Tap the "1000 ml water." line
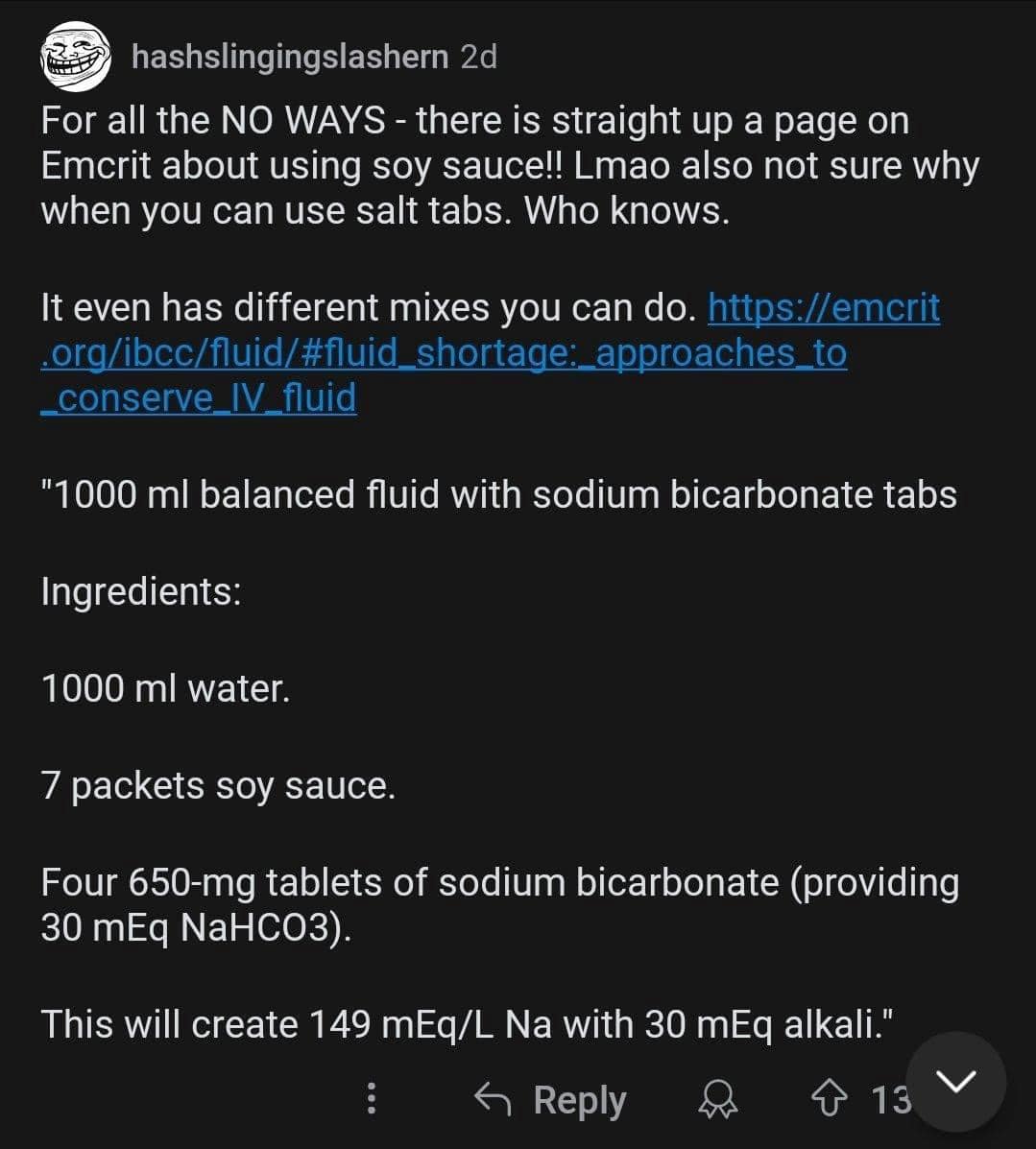The image size is (1036, 1149). (x=165, y=687)
